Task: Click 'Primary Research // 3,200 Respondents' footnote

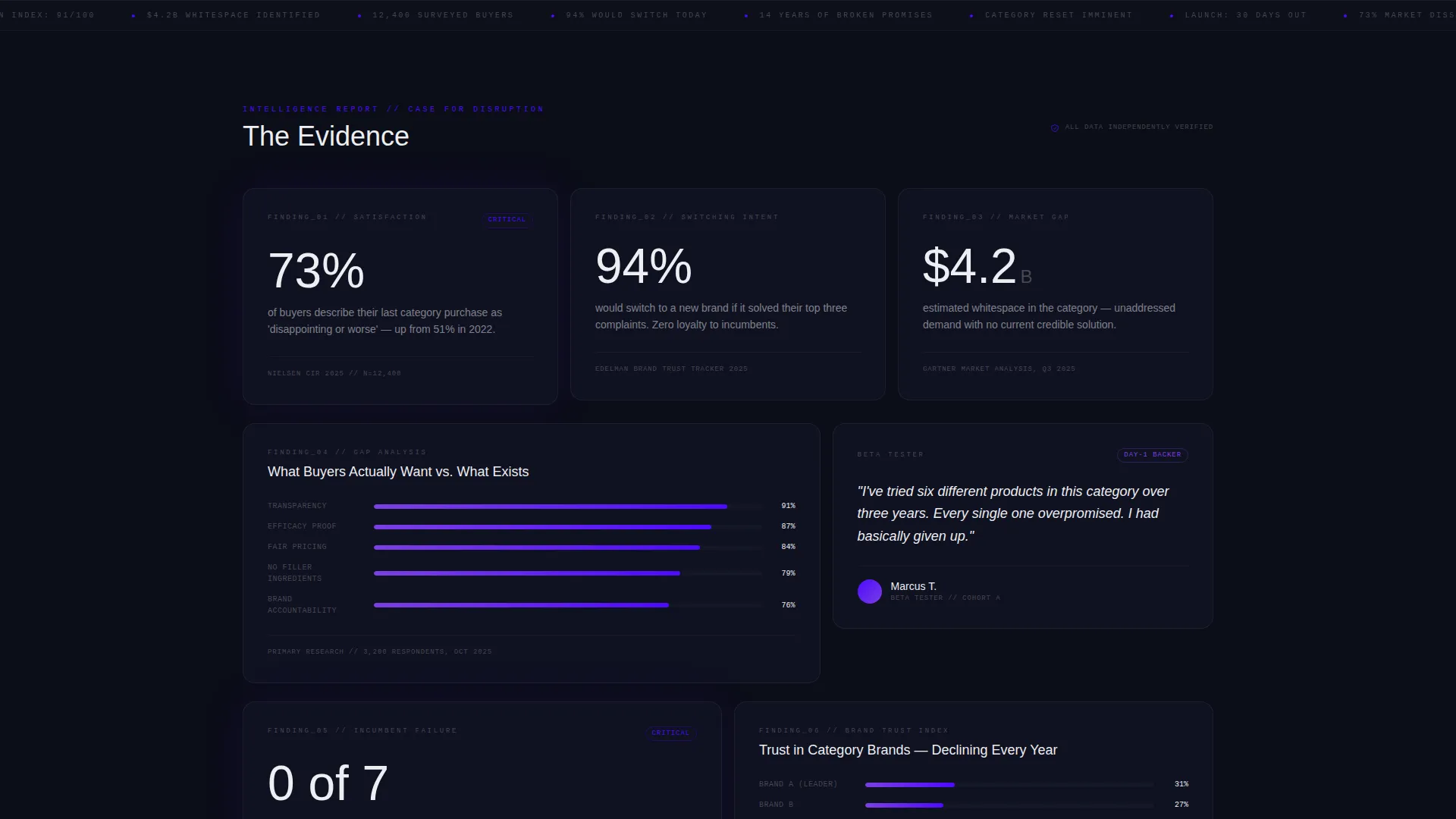Action: click(x=380, y=651)
